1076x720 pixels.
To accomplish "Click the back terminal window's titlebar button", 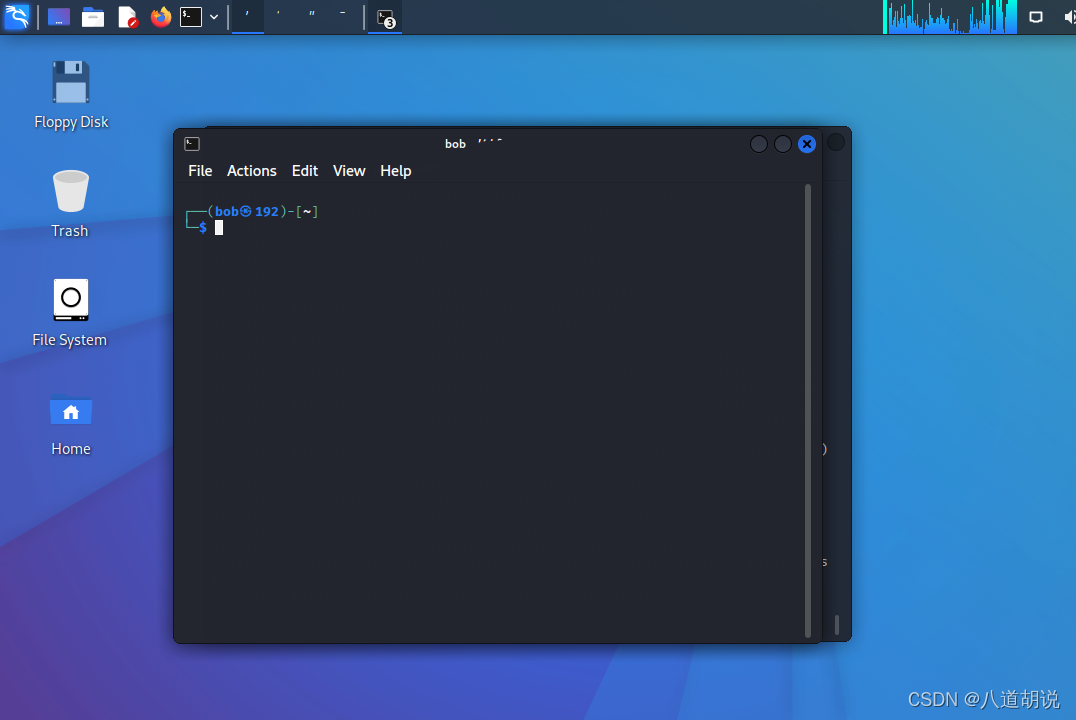I will [x=836, y=142].
